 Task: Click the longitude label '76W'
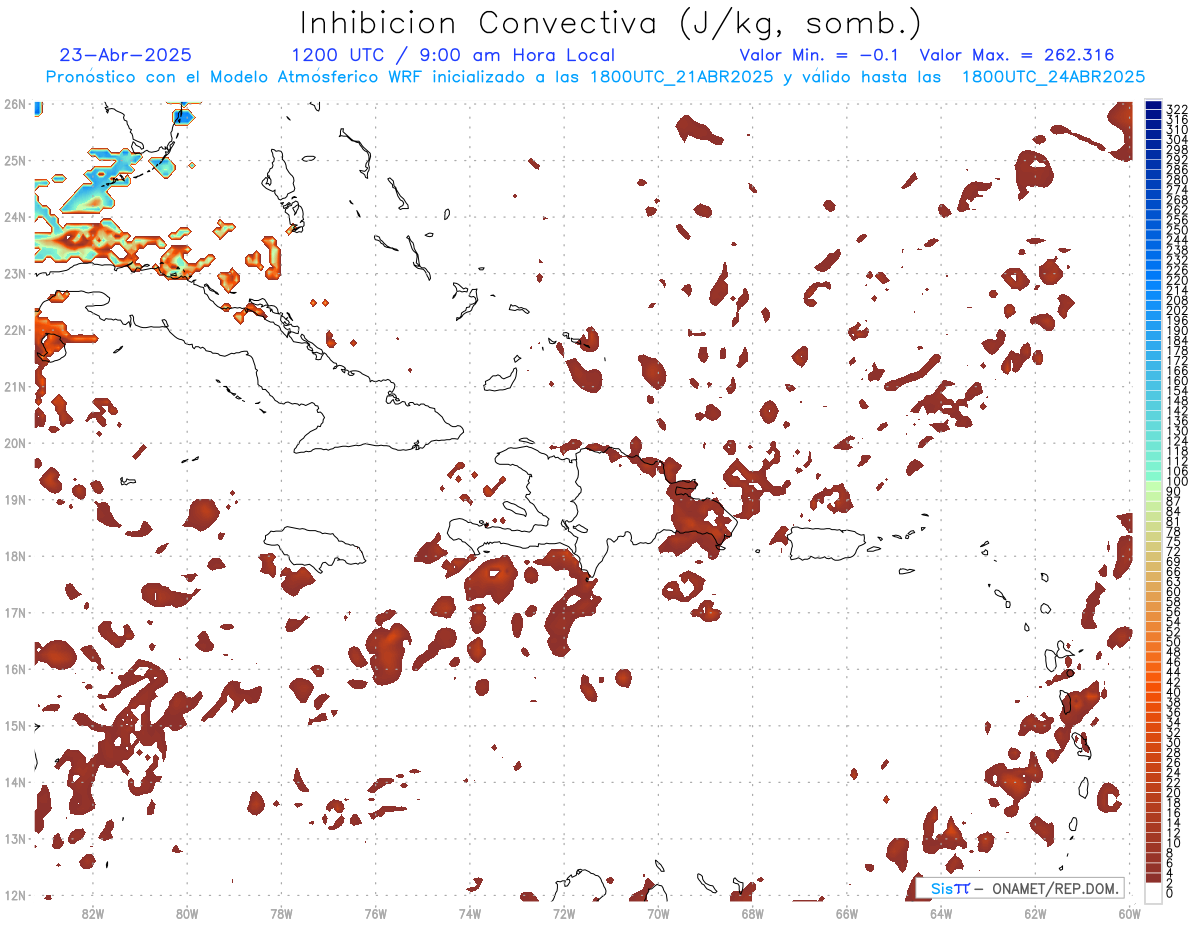(x=375, y=913)
